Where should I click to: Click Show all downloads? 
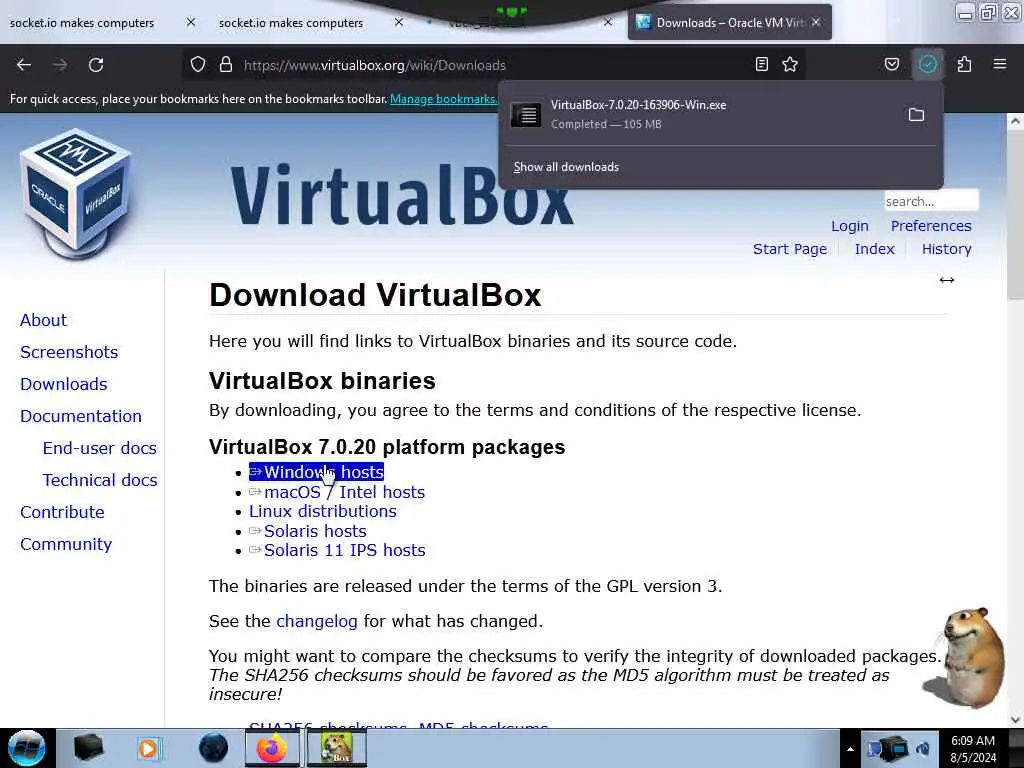coord(566,167)
